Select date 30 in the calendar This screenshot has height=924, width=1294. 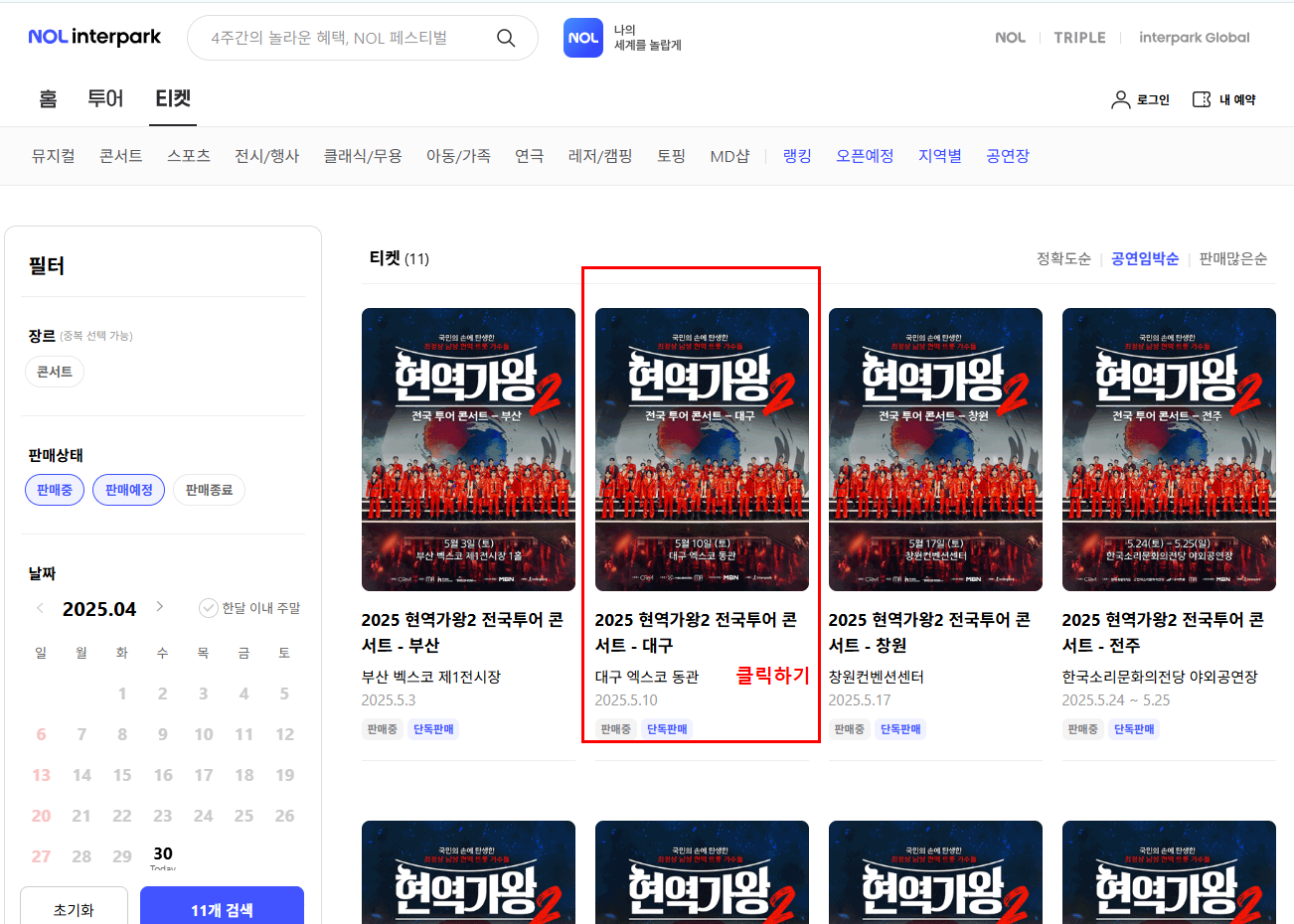coord(163,853)
